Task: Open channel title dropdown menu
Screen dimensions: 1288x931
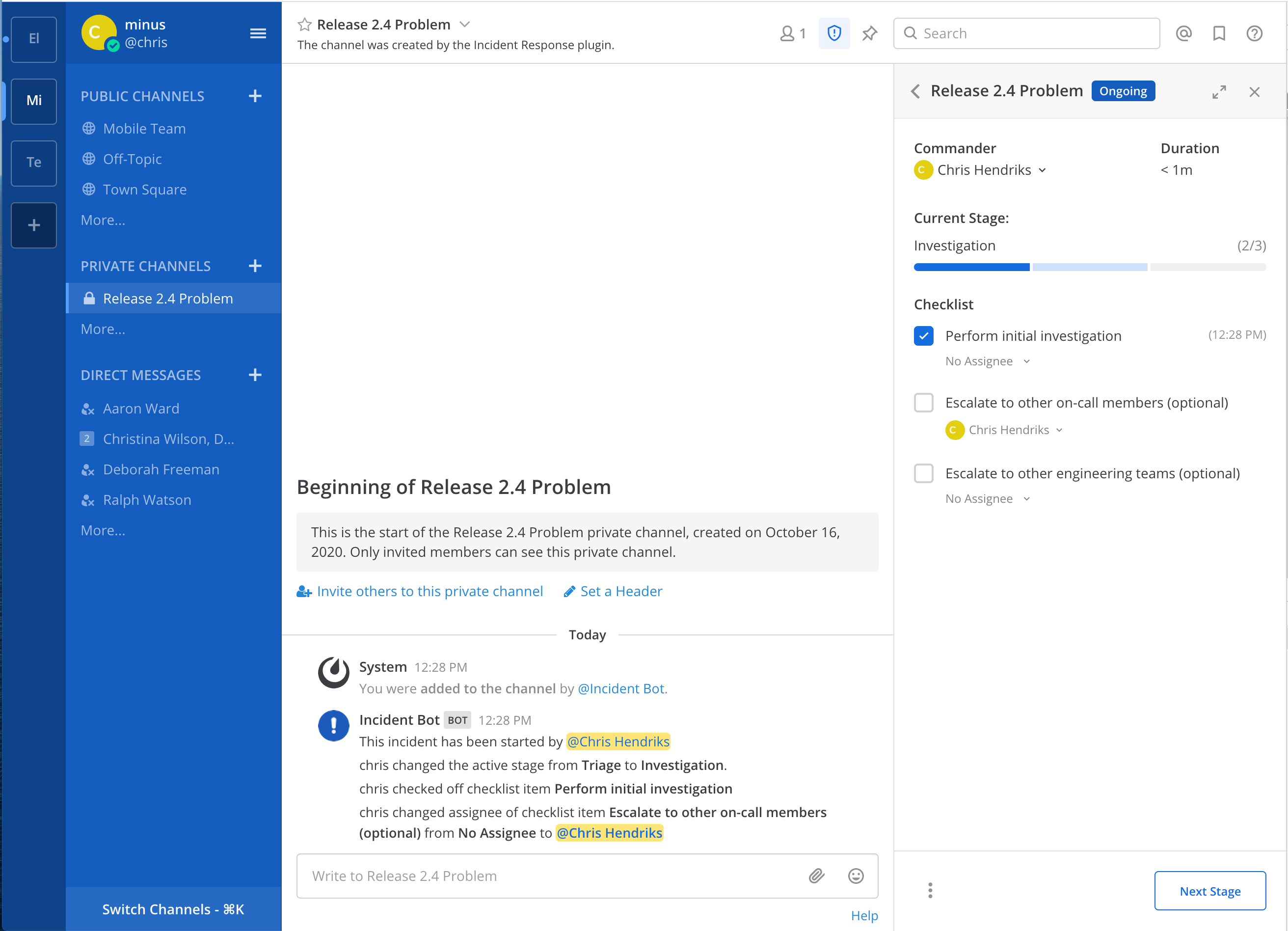Action: pyautogui.click(x=464, y=25)
